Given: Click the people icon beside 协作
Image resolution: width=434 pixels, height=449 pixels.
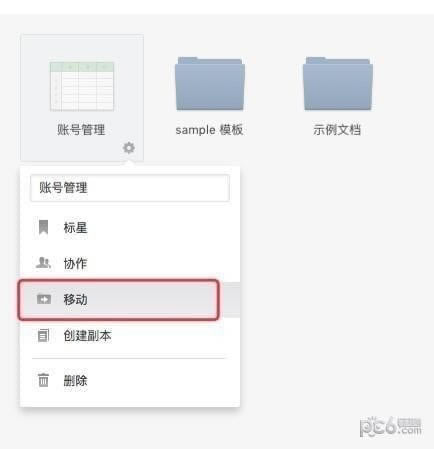Looking at the screenshot, I should point(43,263).
